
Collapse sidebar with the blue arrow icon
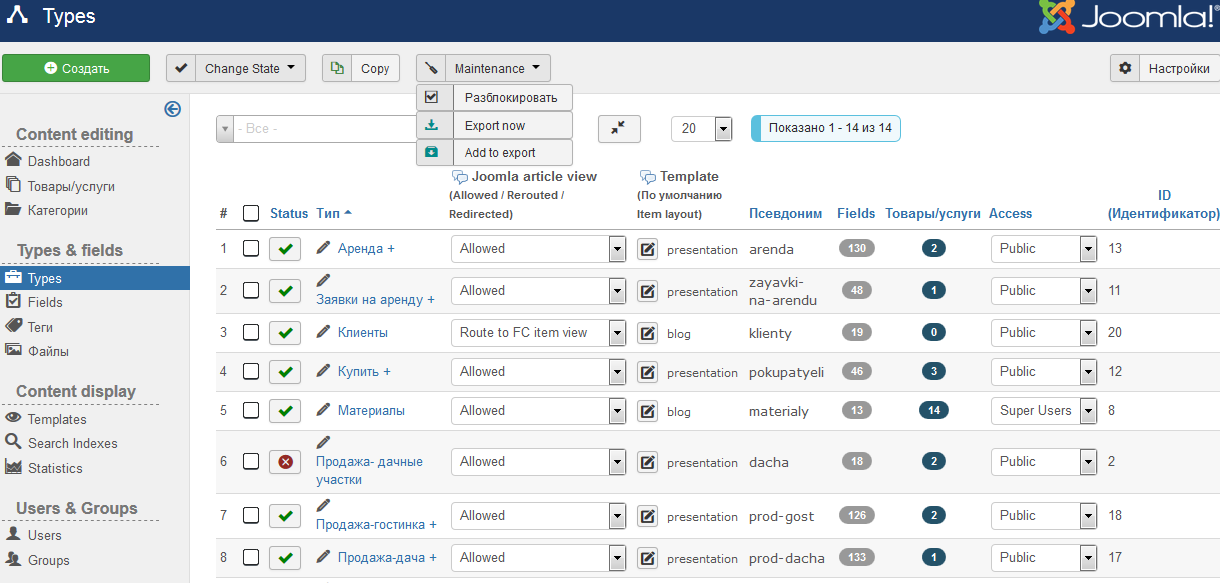tap(172, 109)
